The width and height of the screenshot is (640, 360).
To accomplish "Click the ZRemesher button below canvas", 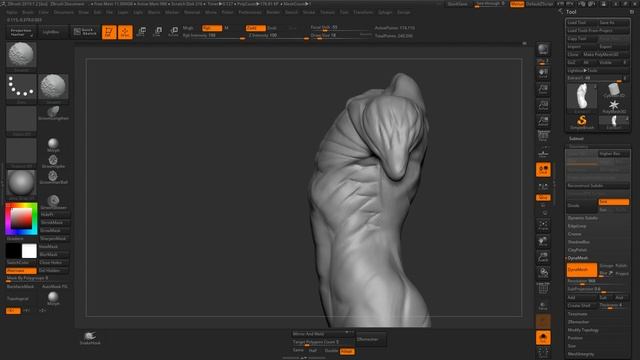I will (370, 339).
